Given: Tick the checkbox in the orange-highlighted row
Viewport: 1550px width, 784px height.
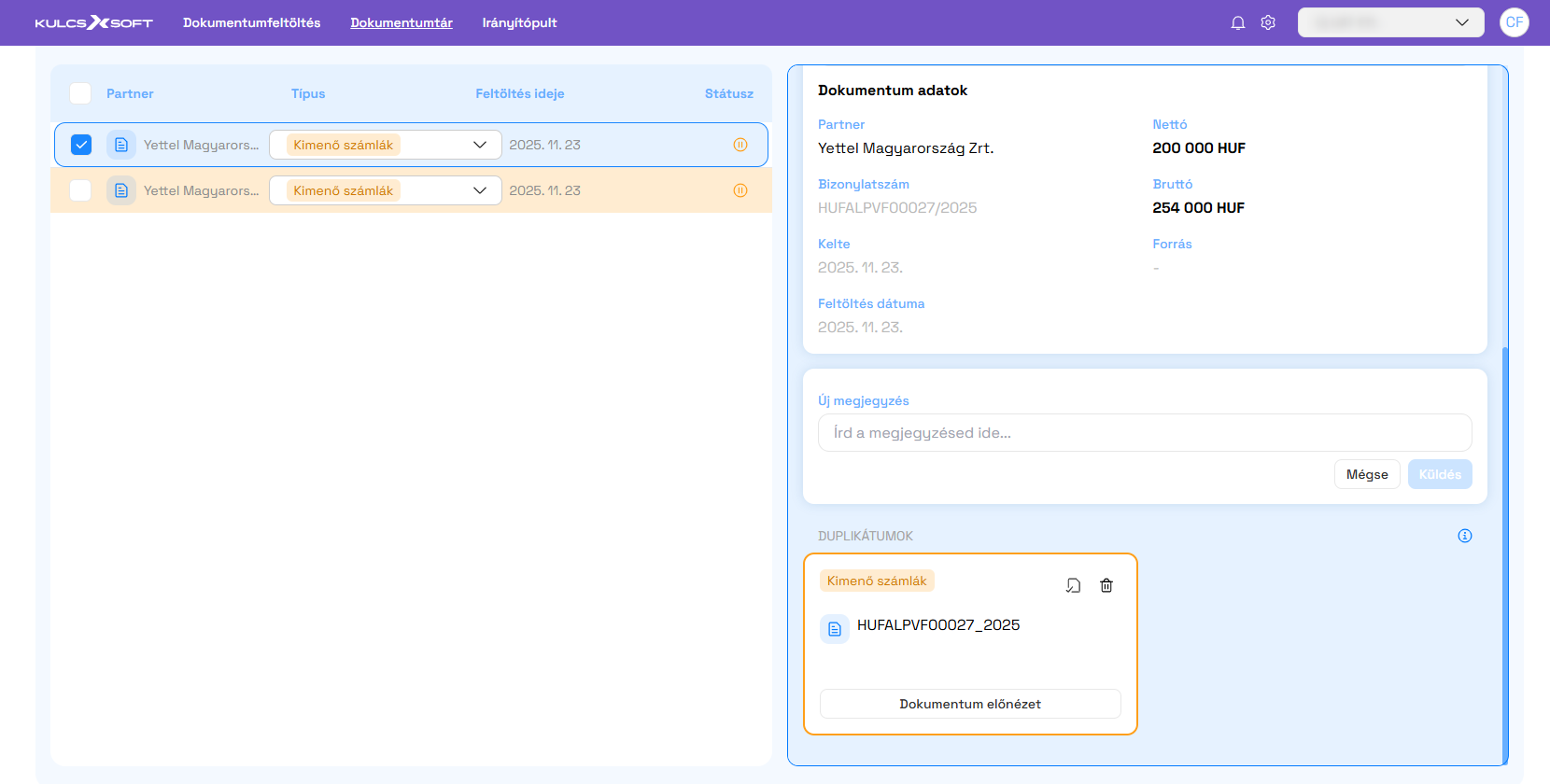Looking at the screenshot, I should coord(81,190).
